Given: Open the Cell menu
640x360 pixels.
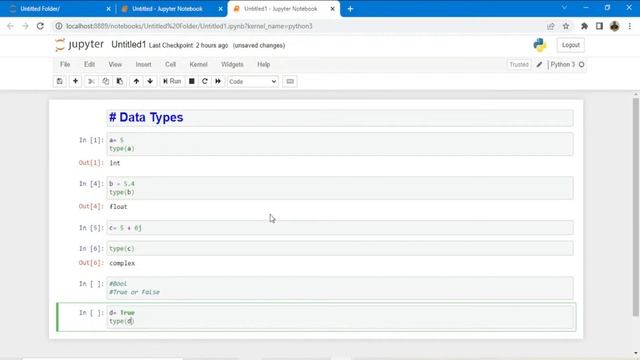Looking at the screenshot, I should 170,64.
